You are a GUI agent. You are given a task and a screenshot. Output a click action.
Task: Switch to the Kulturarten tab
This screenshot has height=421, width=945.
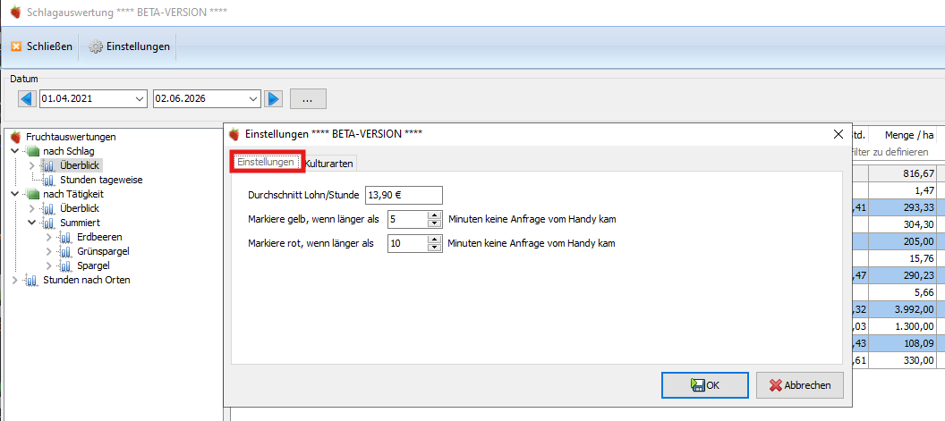click(329, 163)
